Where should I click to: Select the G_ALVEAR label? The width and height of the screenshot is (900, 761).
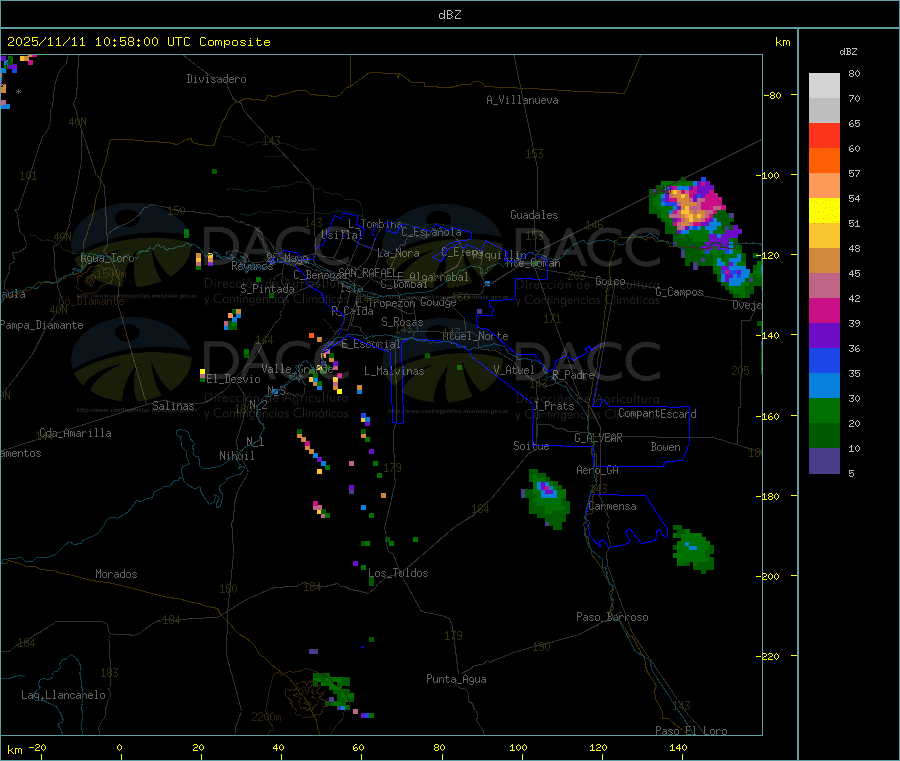[598, 438]
